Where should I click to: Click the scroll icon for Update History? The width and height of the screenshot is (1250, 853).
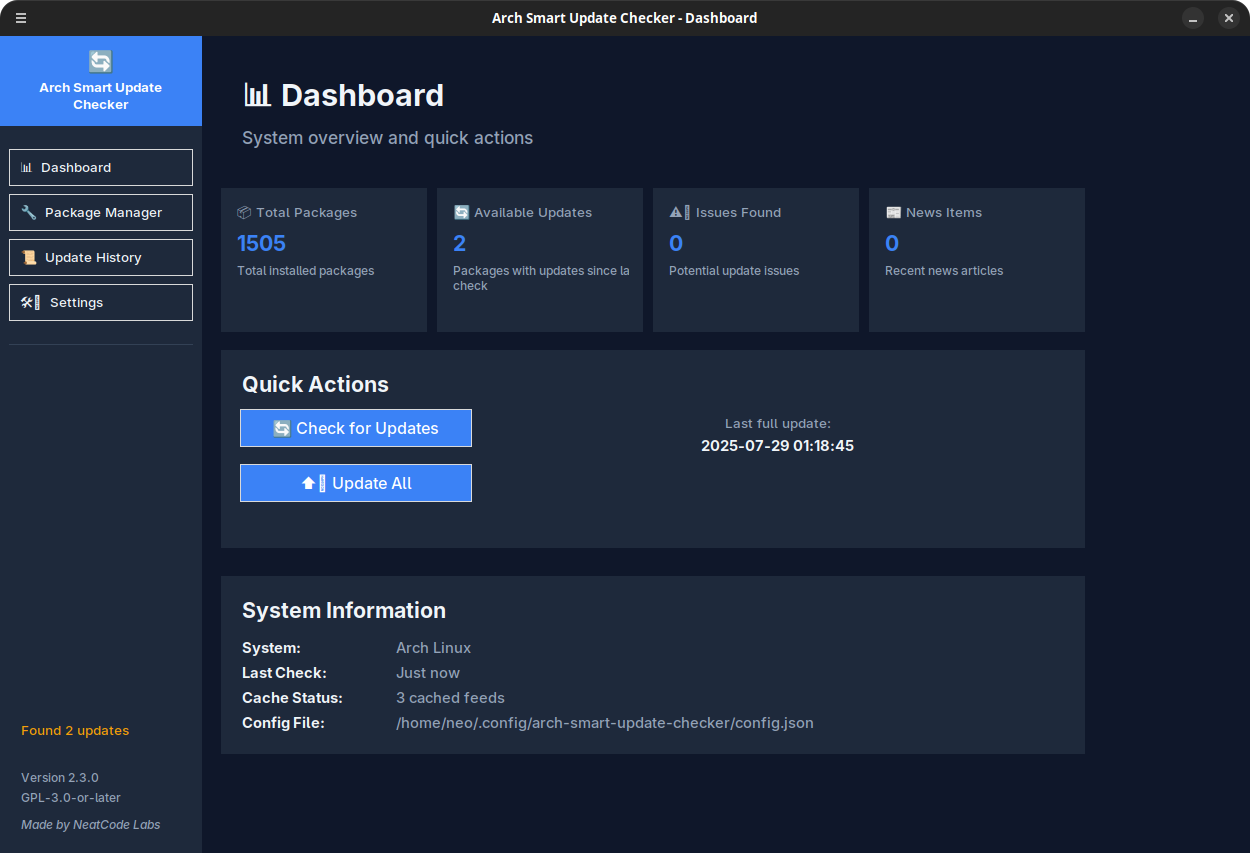29,258
